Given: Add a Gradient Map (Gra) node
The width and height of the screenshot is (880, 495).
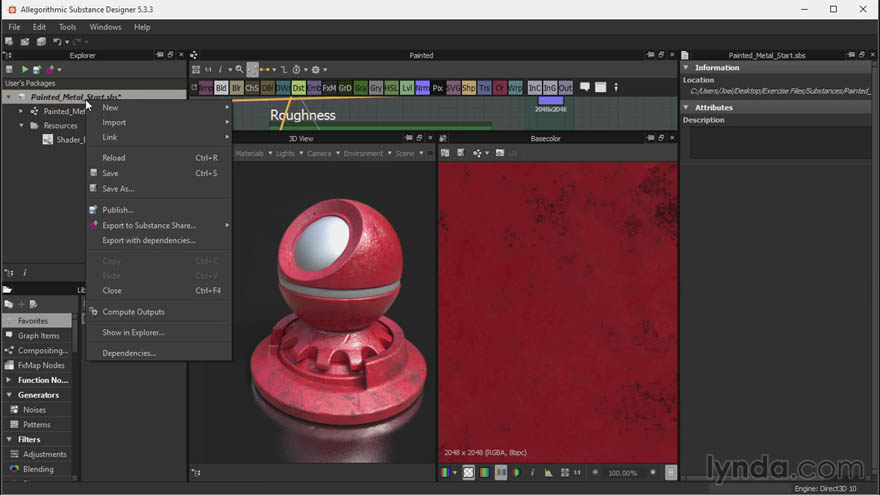Looking at the screenshot, I should coord(360,88).
